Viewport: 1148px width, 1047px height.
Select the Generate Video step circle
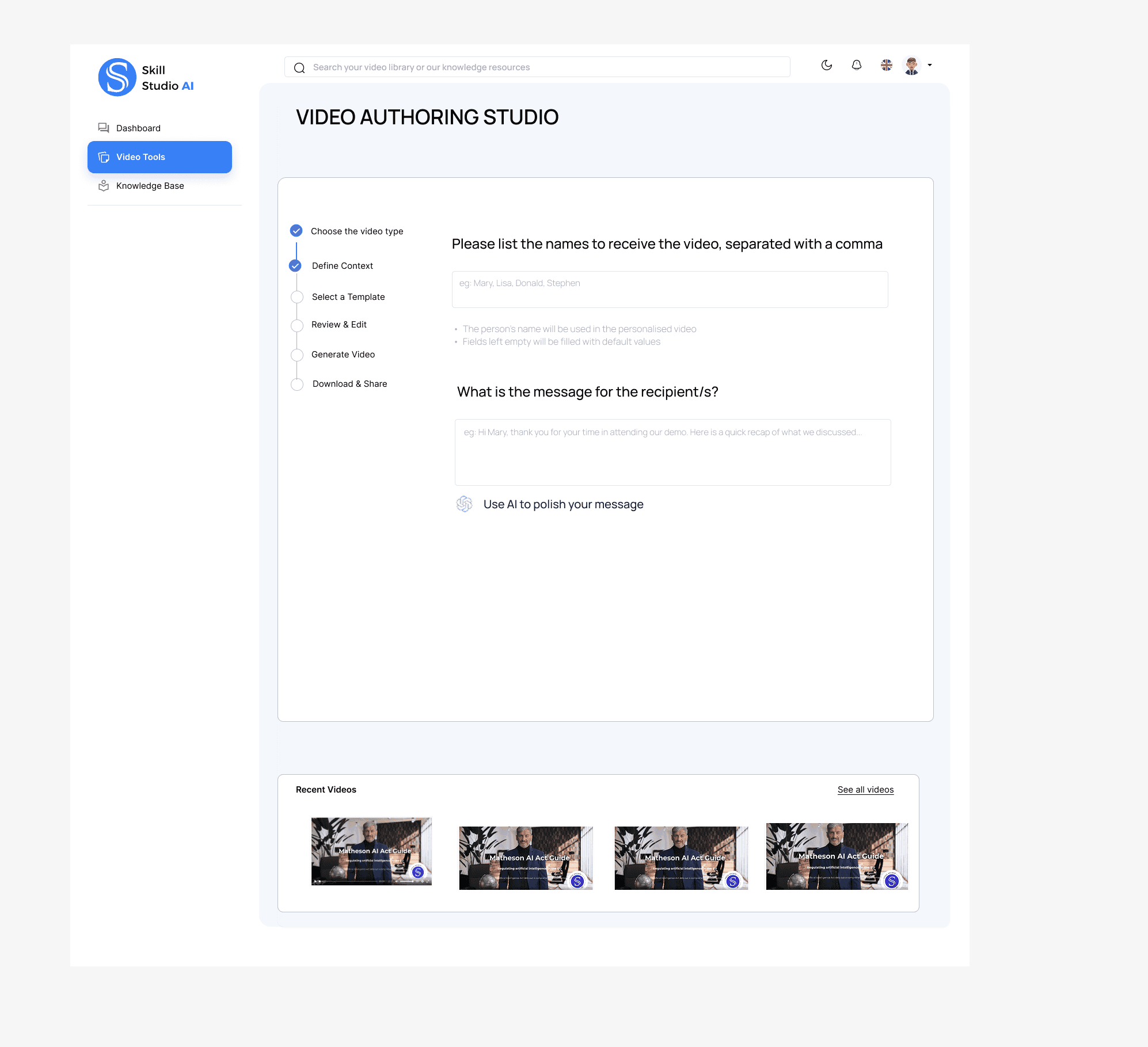point(297,355)
